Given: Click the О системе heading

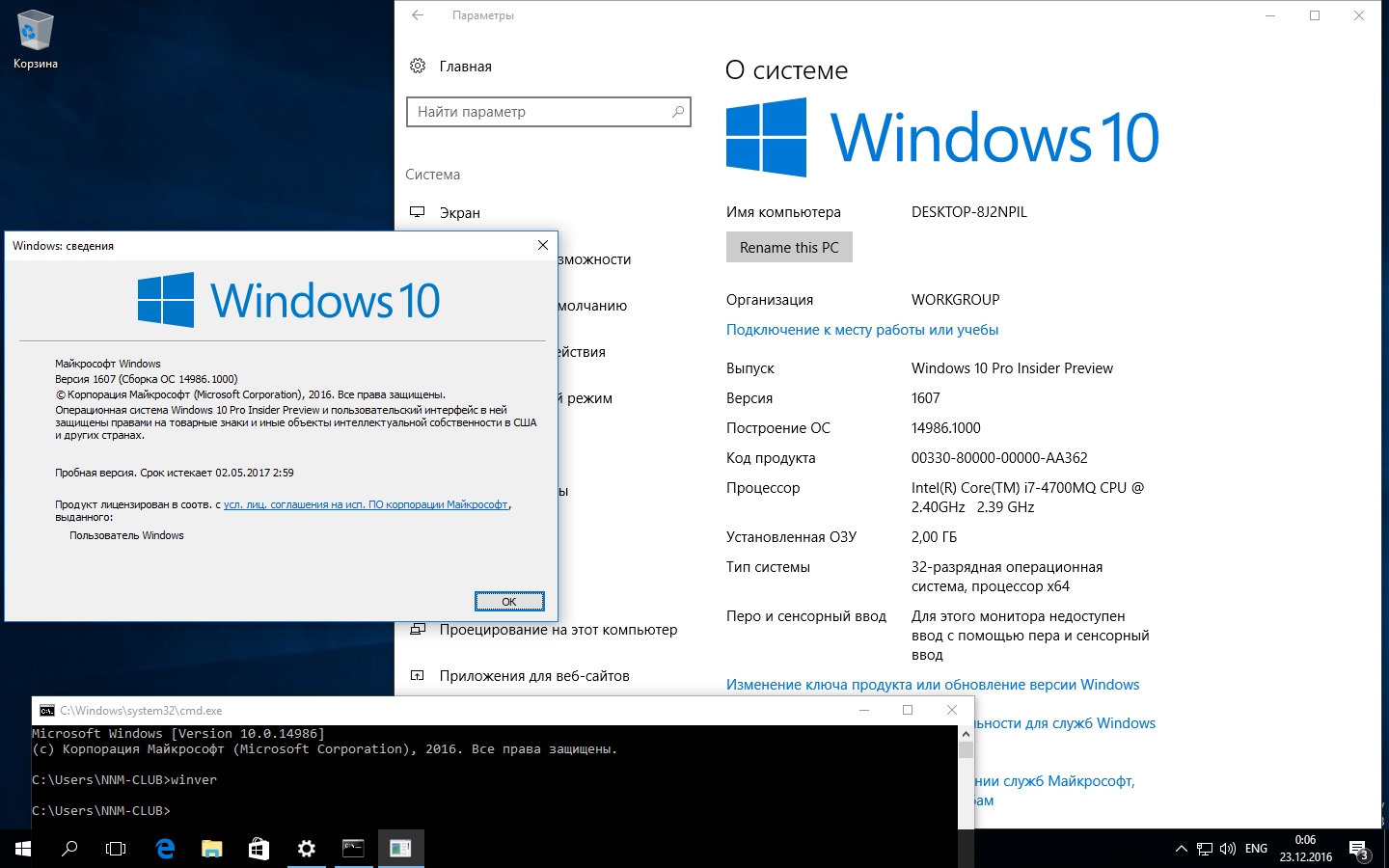Looking at the screenshot, I should click(786, 70).
